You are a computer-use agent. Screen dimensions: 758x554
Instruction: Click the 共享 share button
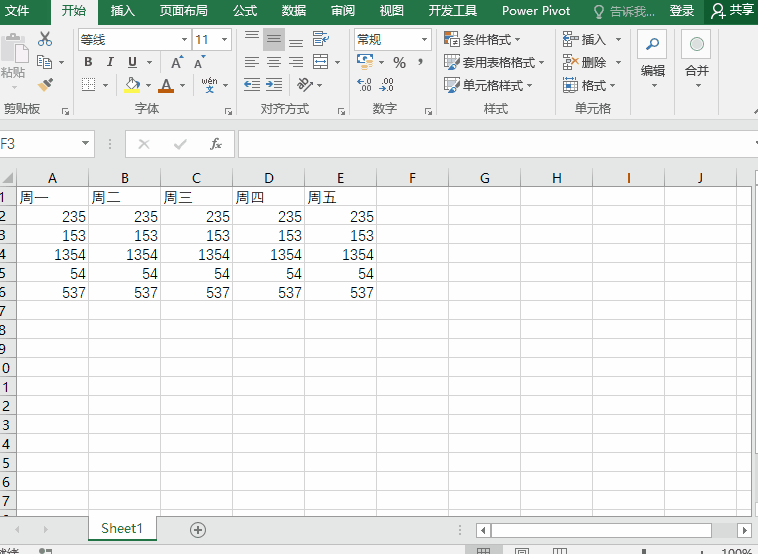(x=732, y=11)
